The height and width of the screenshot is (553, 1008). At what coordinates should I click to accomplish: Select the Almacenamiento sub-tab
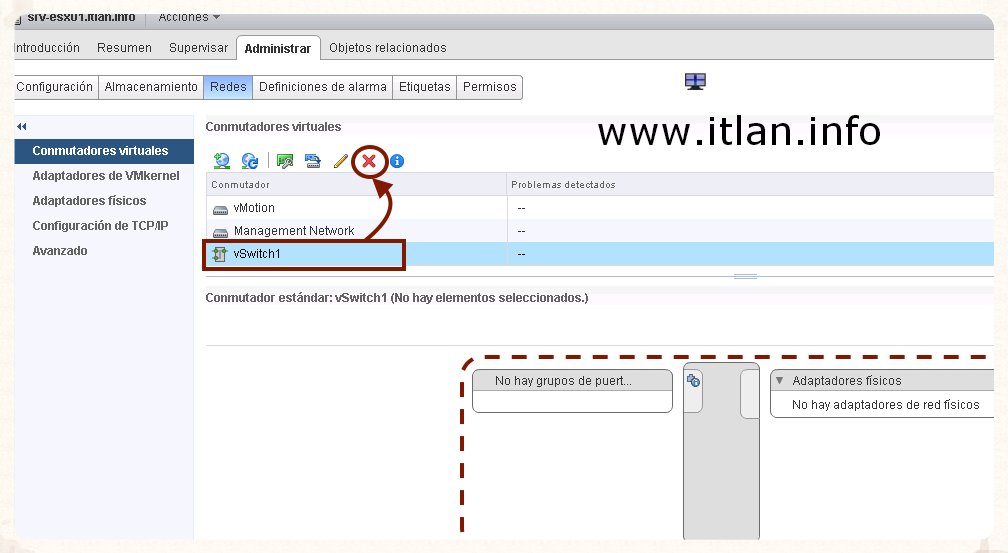point(151,87)
